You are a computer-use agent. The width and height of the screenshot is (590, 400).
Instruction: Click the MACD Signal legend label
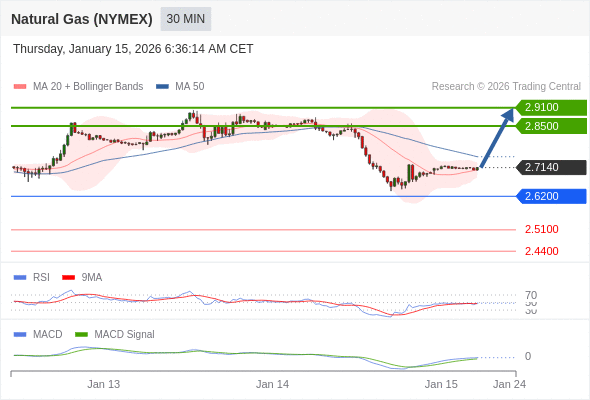(124, 334)
